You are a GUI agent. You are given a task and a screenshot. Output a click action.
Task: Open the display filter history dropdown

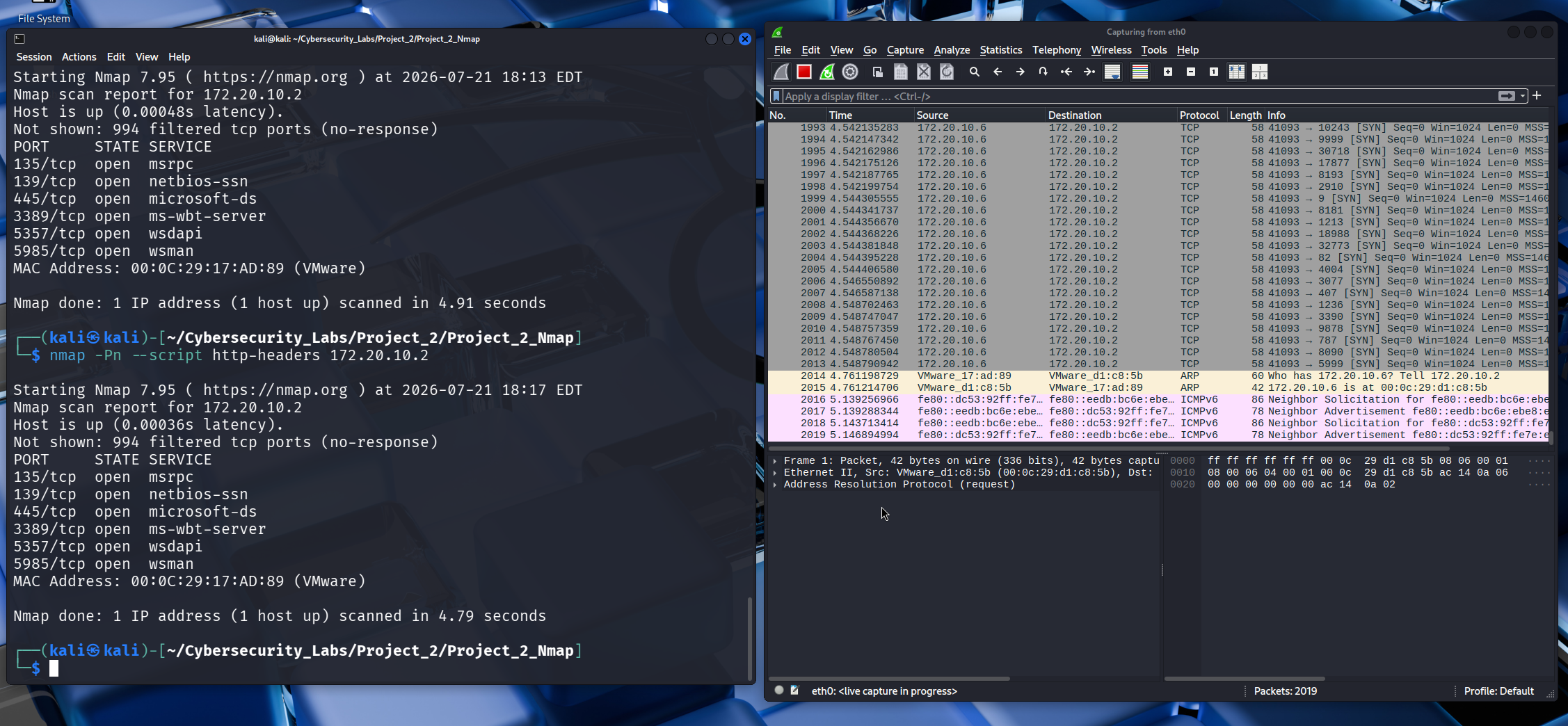coord(1523,96)
